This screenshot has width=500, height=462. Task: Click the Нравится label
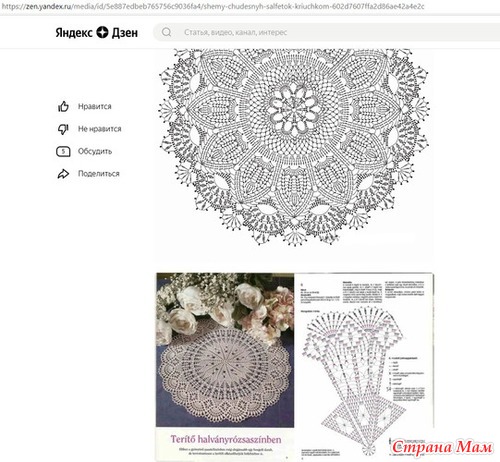(95, 107)
